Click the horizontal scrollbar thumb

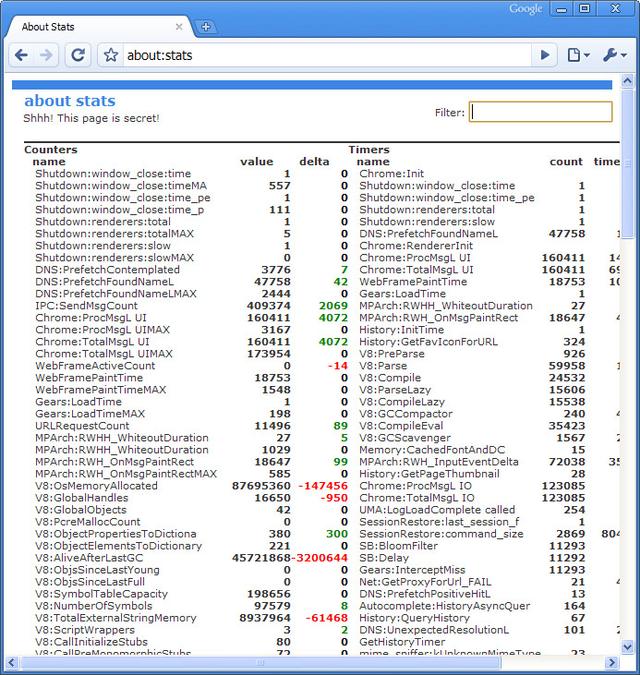coord(260,662)
